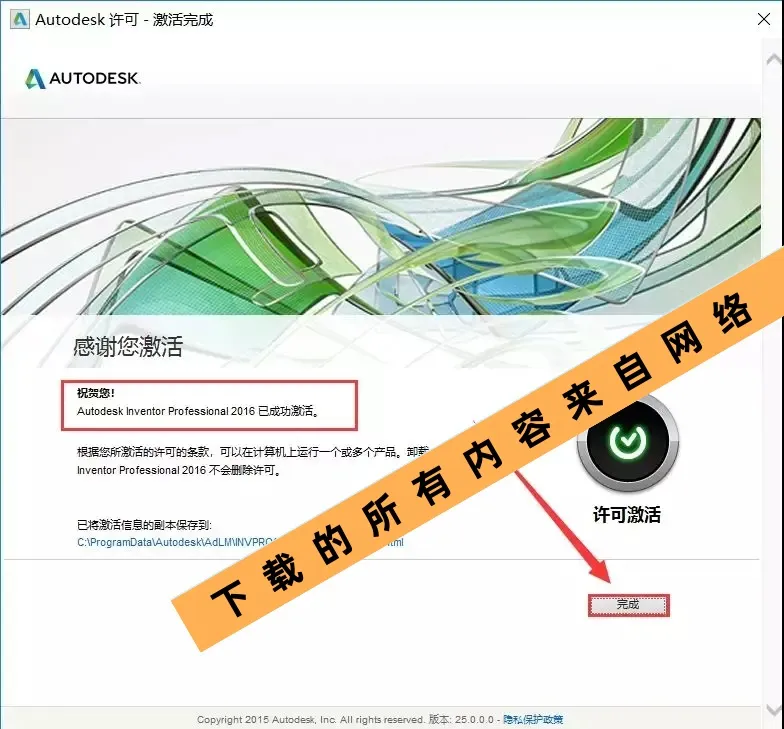784x729 pixels.
Task: Select the 已将激活信息的副本保存到 text
Action: (x=144, y=524)
